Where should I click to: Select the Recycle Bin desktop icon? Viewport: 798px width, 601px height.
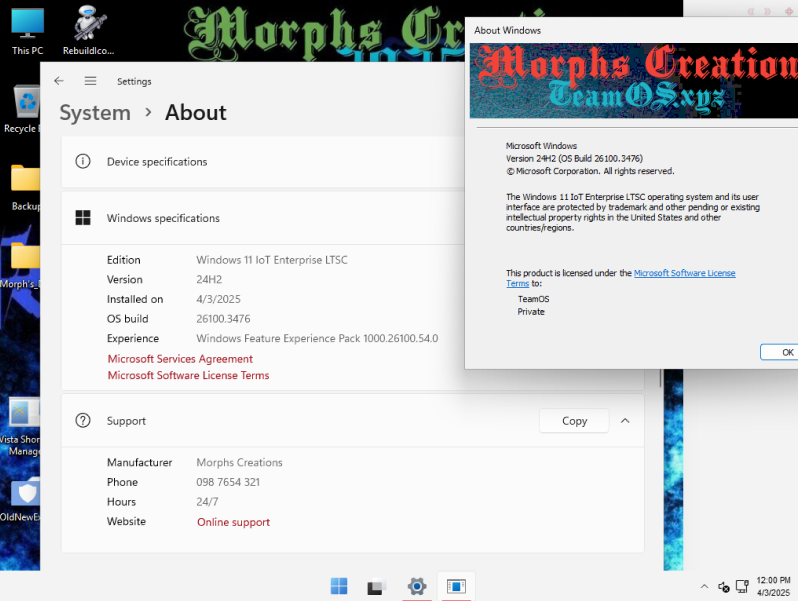(x=20, y=109)
